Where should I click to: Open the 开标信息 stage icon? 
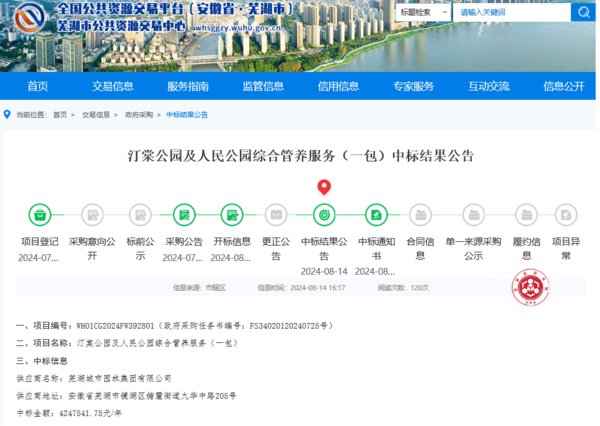[230, 214]
